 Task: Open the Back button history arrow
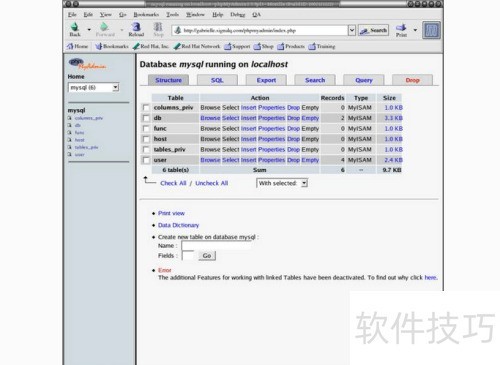89,30
